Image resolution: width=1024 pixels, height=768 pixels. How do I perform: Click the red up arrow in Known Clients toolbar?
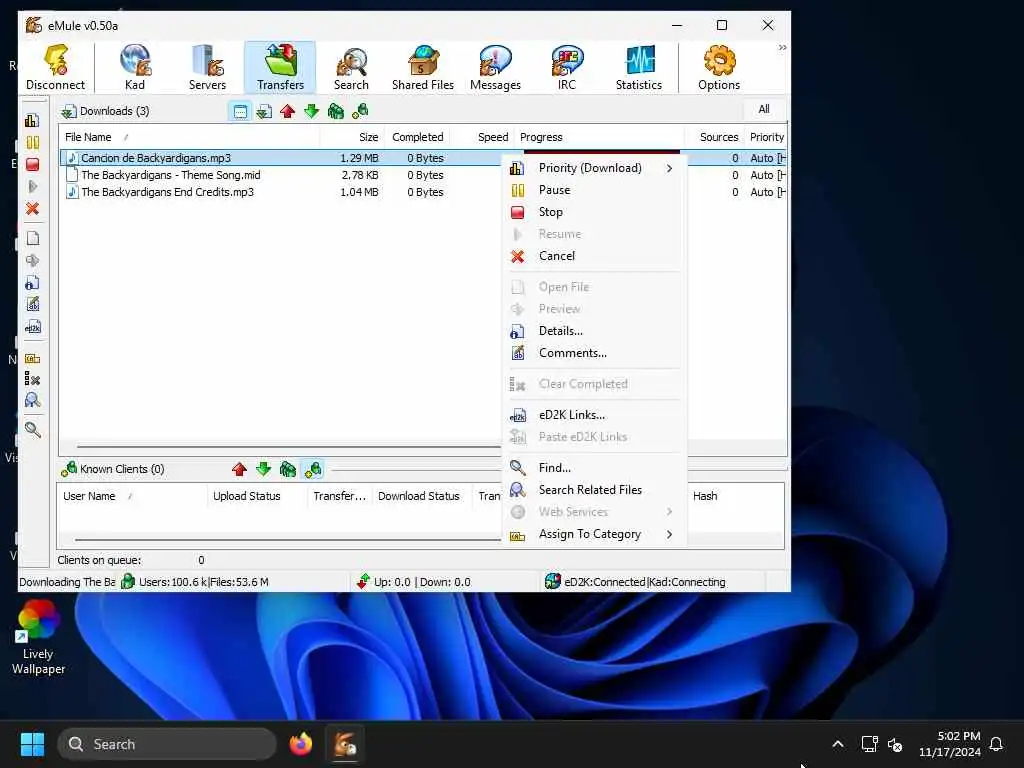pos(239,470)
